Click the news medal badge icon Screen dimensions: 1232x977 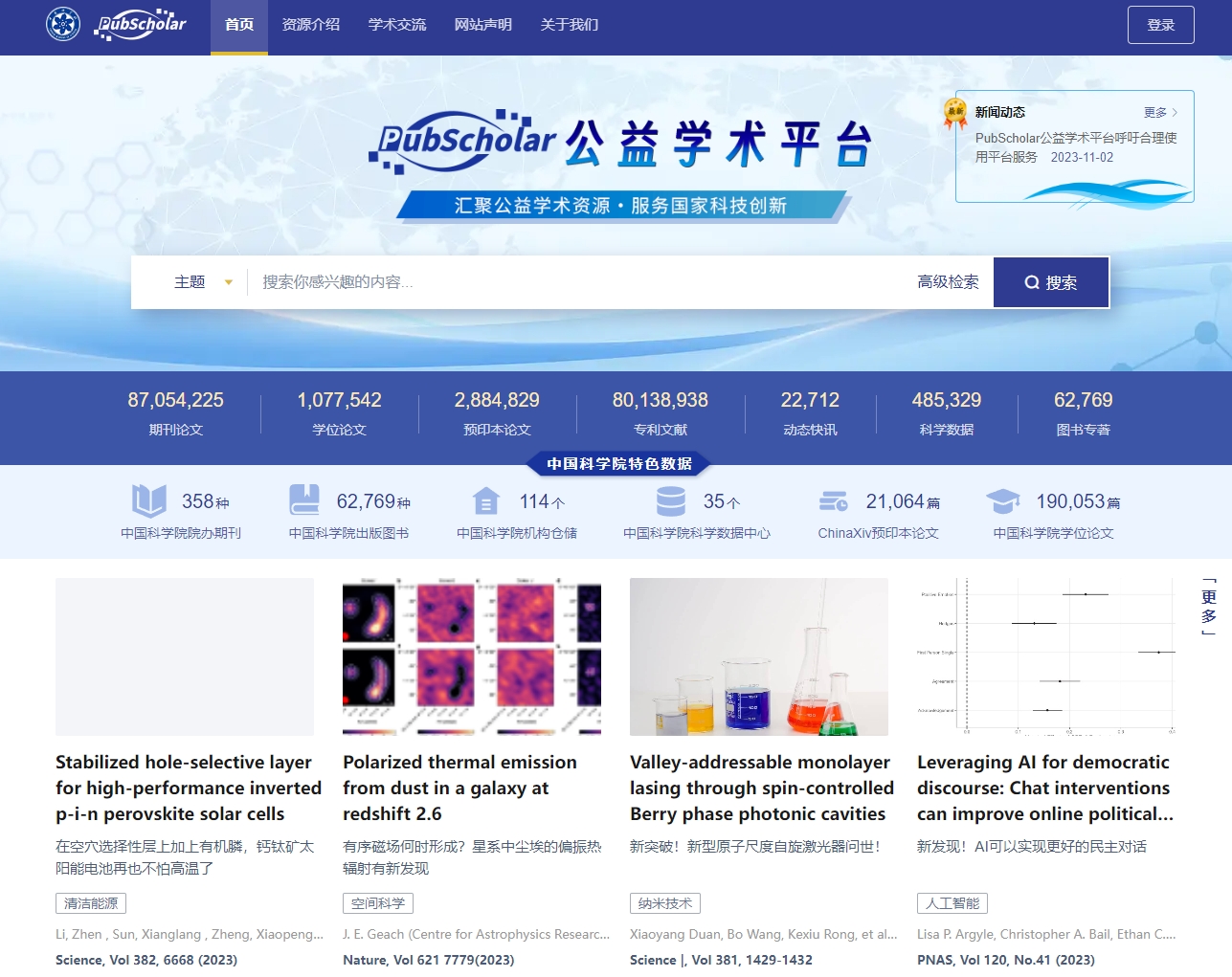click(954, 114)
